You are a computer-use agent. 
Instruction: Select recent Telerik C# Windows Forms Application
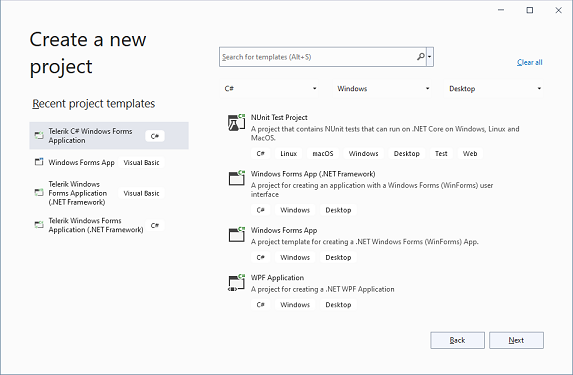(109, 136)
